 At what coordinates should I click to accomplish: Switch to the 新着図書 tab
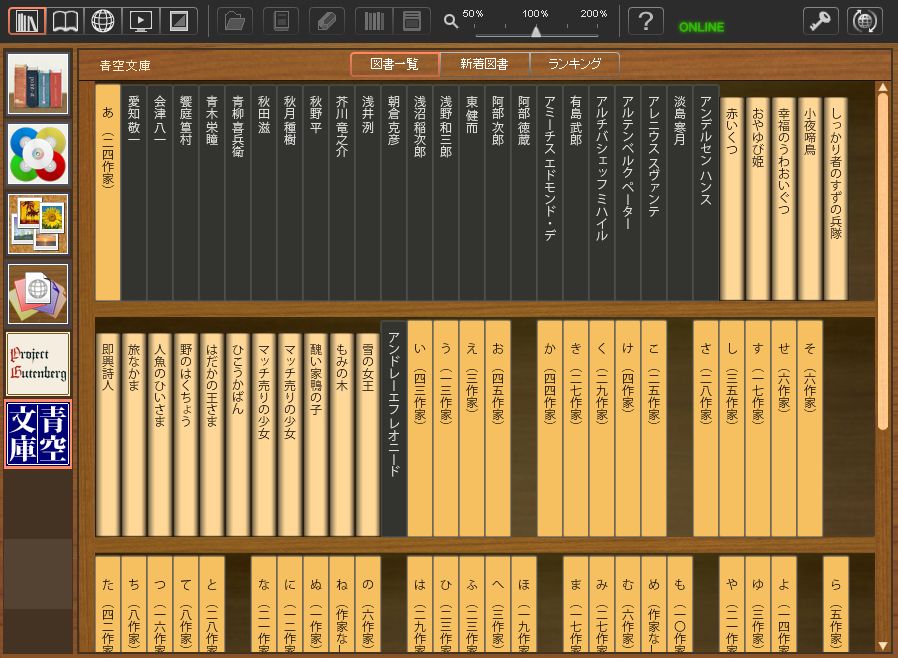coord(485,64)
